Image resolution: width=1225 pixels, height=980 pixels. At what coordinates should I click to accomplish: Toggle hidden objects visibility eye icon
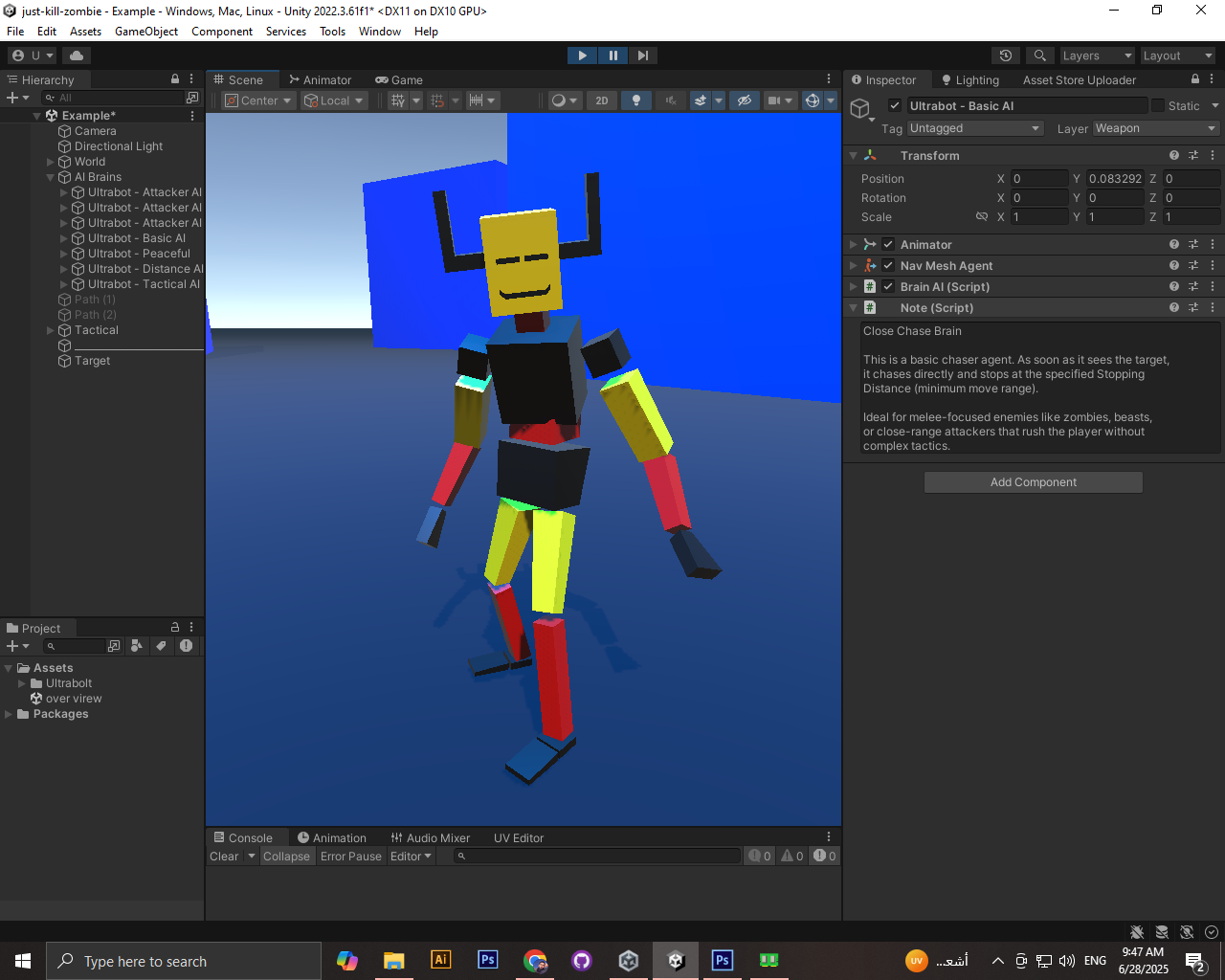click(744, 100)
